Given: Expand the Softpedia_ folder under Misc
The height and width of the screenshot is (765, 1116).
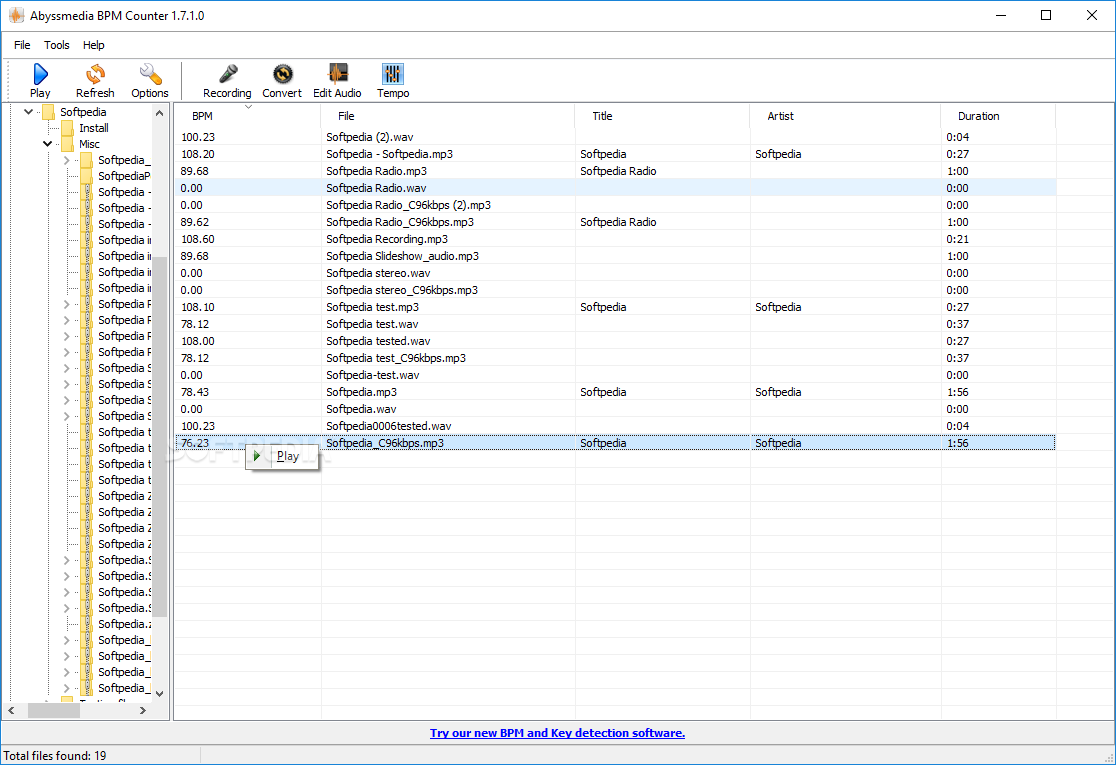Looking at the screenshot, I should [x=67, y=160].
